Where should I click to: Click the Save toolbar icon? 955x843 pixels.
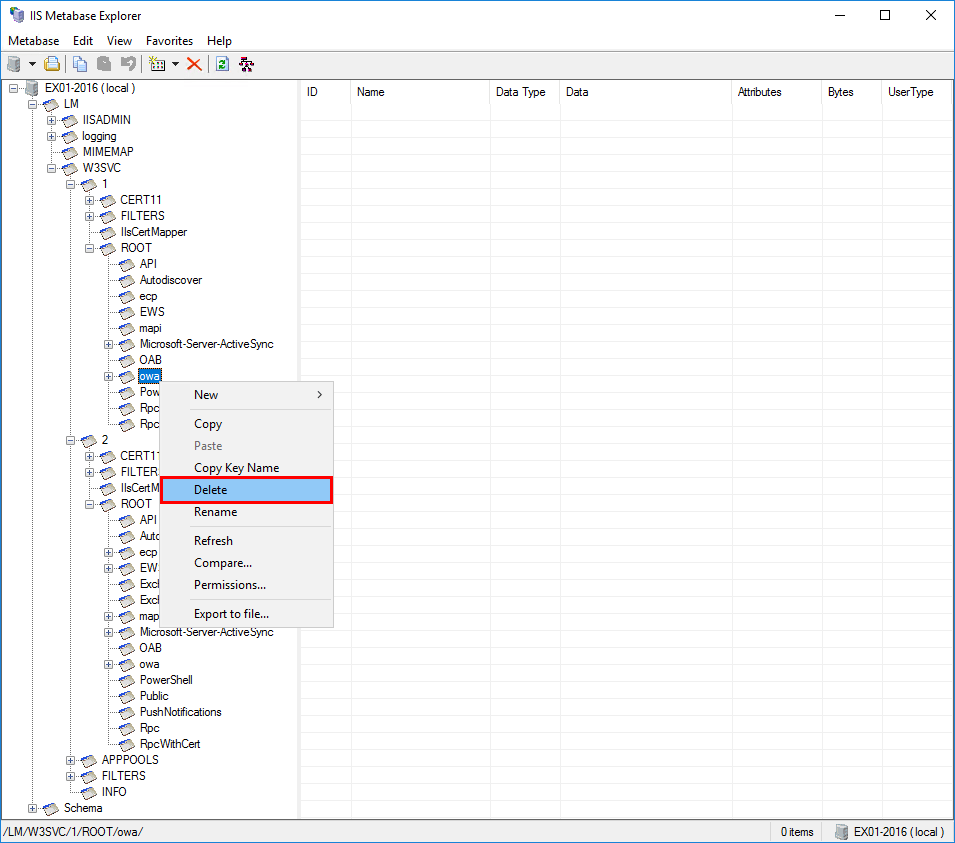[x=50, y=63]
